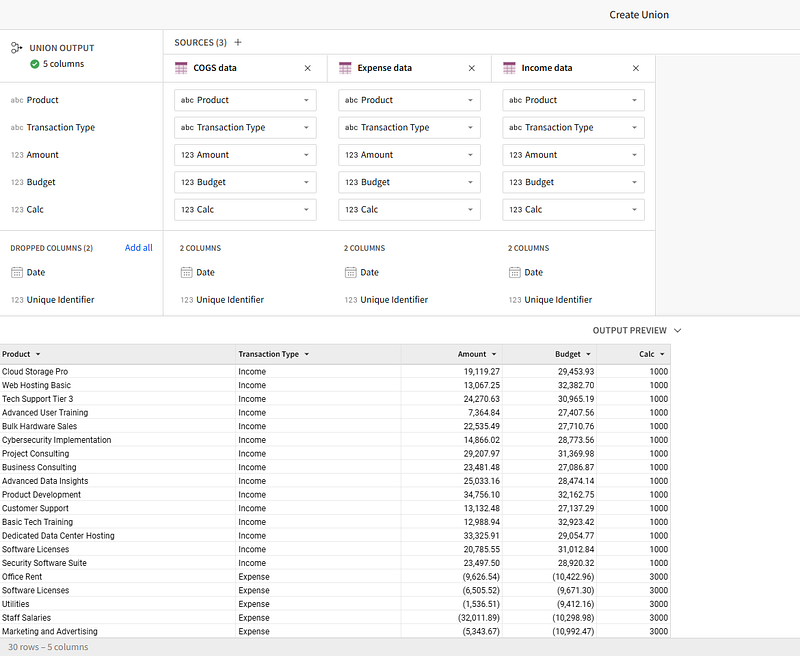
Task: Open COGS data Amount dropdown
Action: [245, 155]
